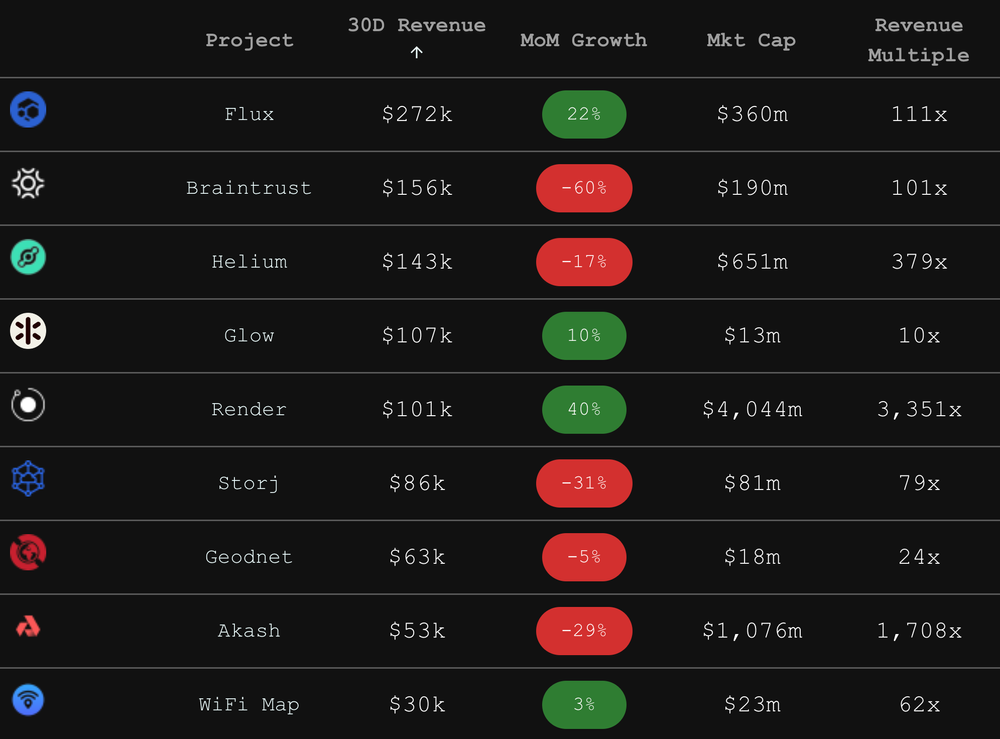Open the Geodnet project name

pos(249,557)
